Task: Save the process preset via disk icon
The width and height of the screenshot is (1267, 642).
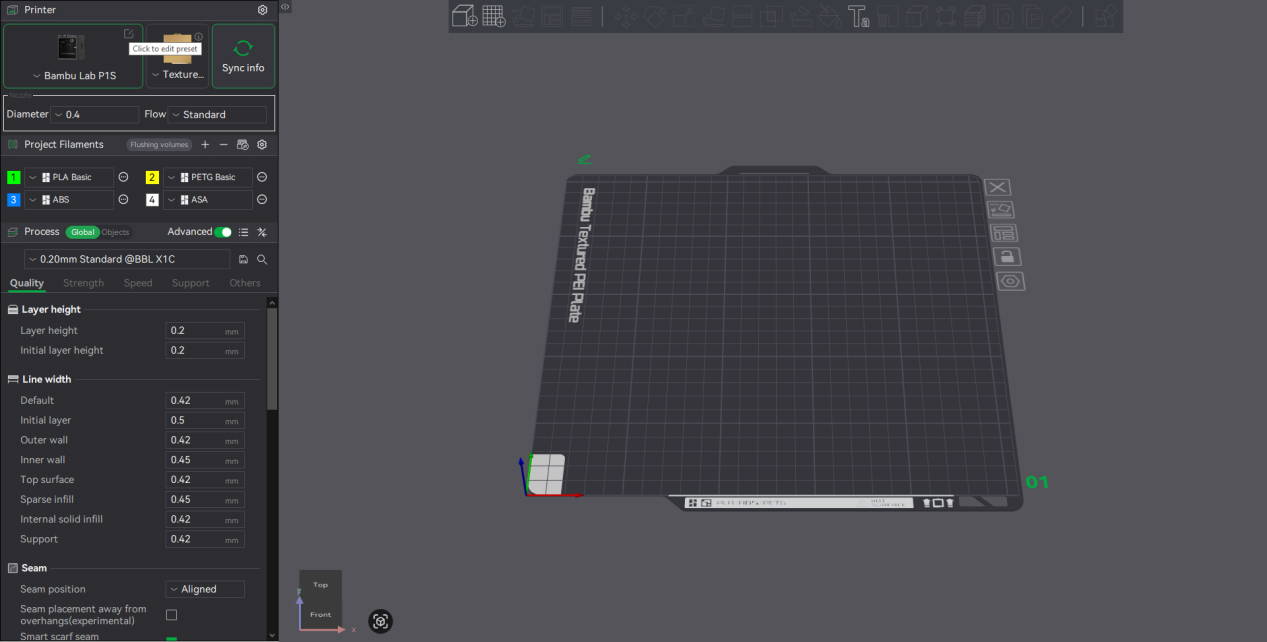Action: tap(243, 259)
